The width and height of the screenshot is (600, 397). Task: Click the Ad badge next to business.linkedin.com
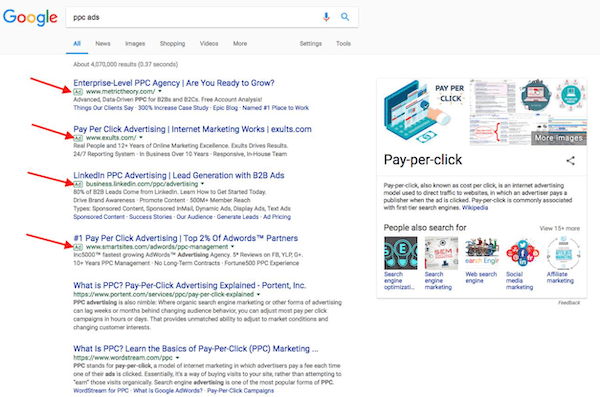(78, 184)
